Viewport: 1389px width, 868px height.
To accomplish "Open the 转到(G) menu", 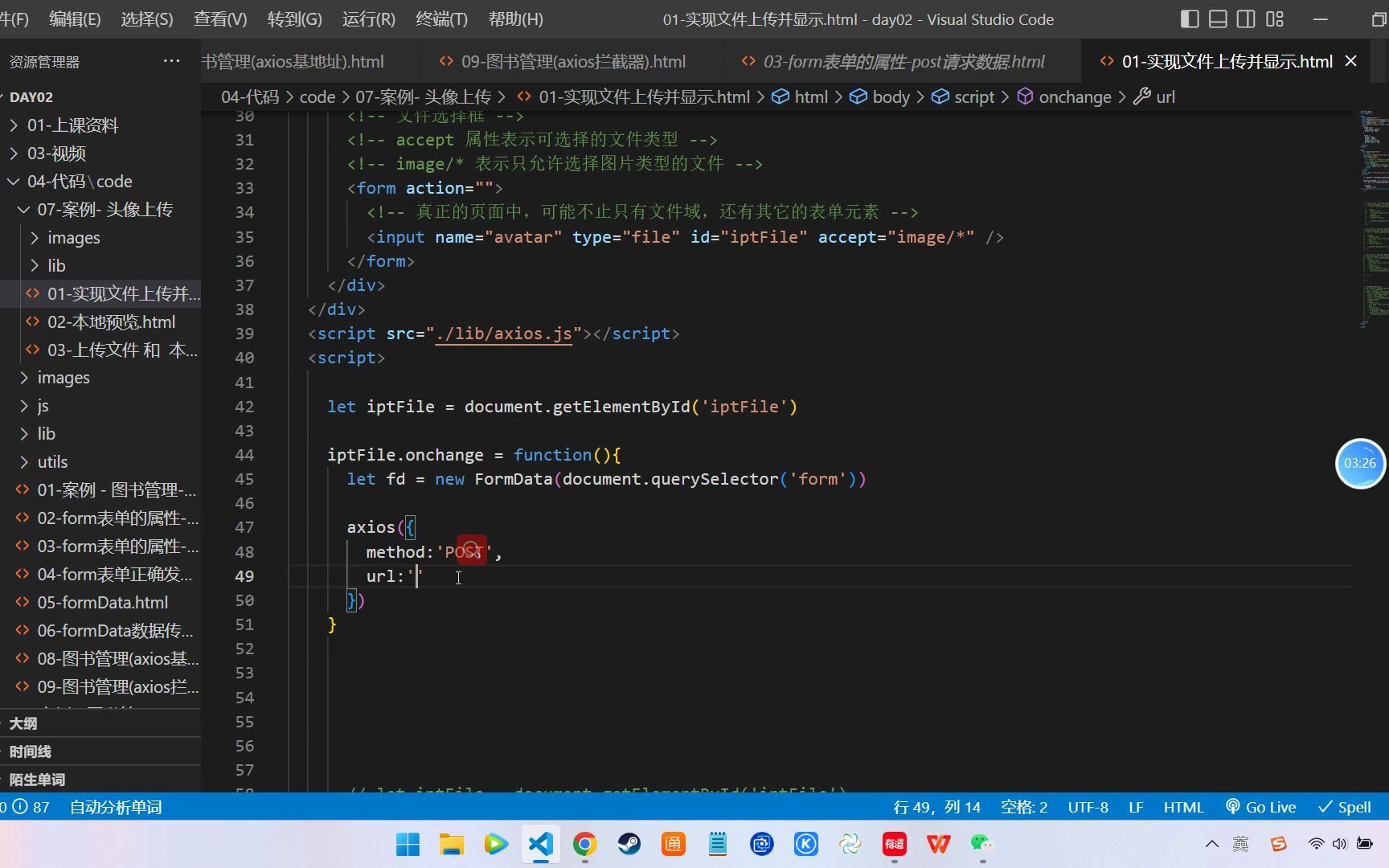I will point(294,19).
